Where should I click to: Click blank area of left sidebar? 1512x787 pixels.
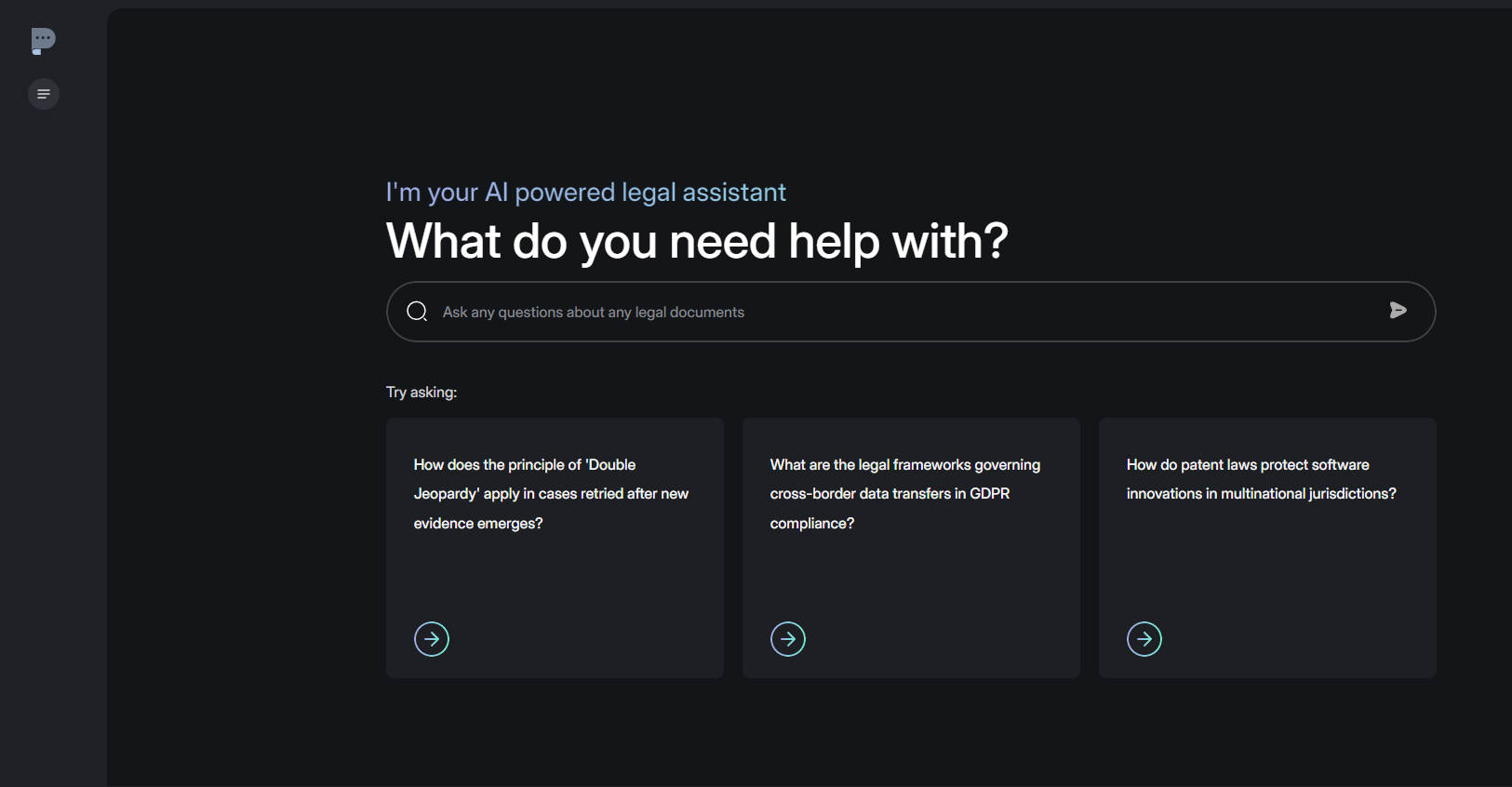click(52, 419)
